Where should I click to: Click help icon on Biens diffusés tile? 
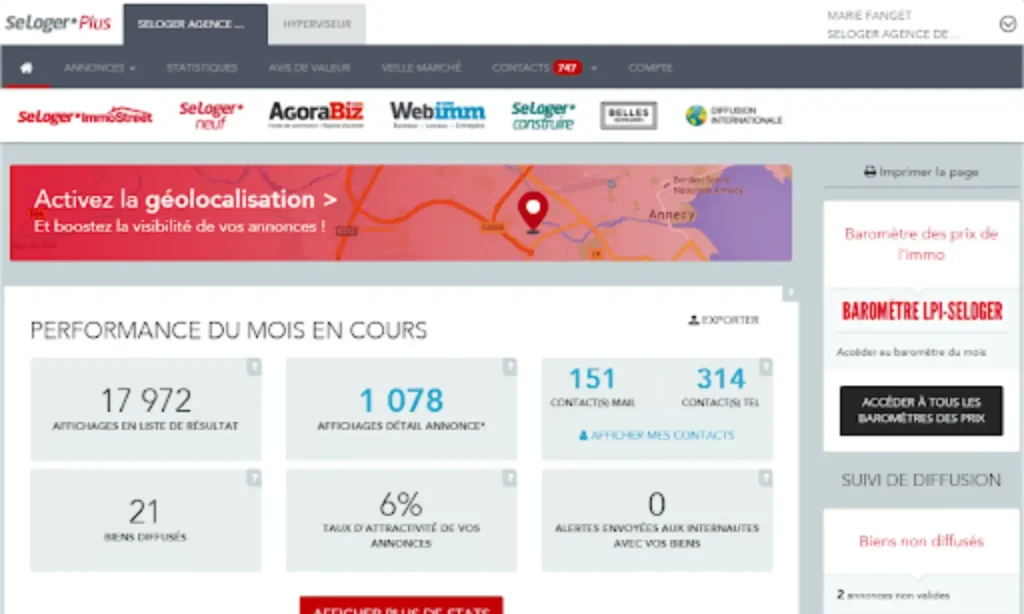pyautogui.click(x=254, y=479)
